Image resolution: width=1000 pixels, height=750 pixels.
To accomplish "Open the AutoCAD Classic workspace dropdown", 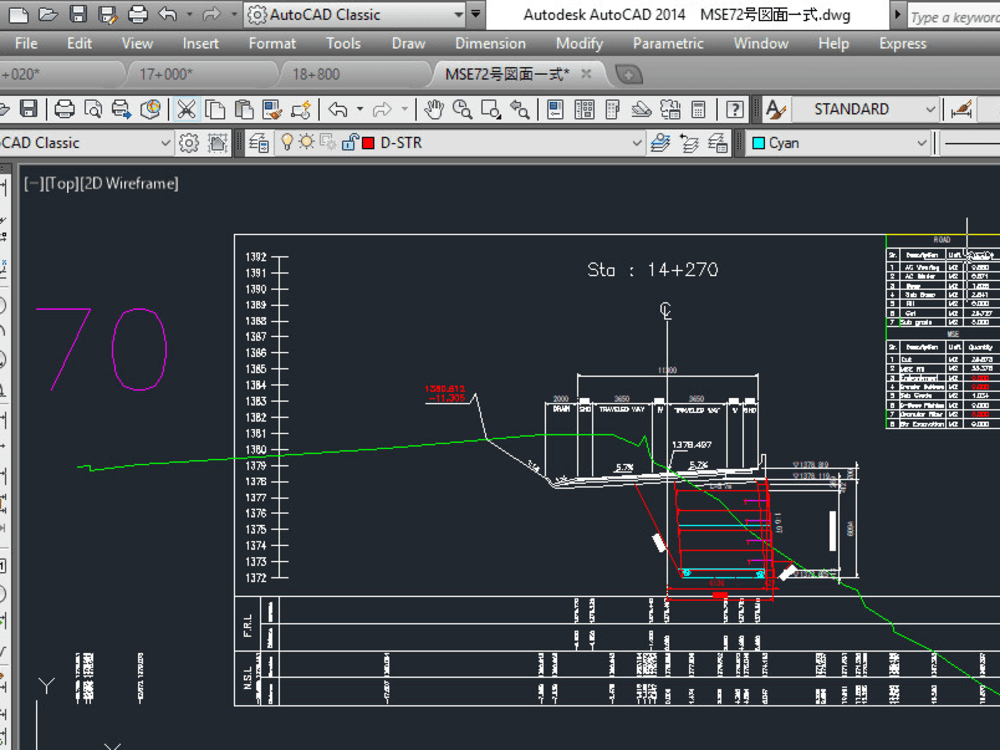I will [458, 14].
